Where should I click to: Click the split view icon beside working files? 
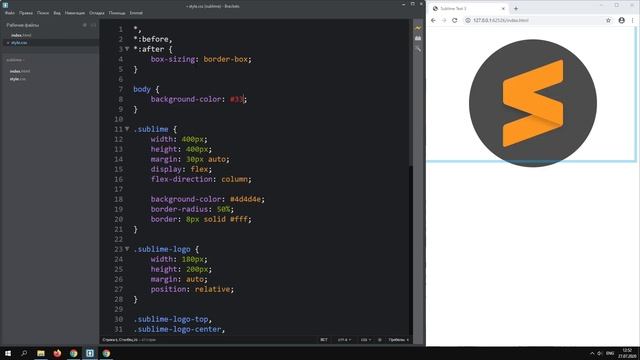click(93, 25)
